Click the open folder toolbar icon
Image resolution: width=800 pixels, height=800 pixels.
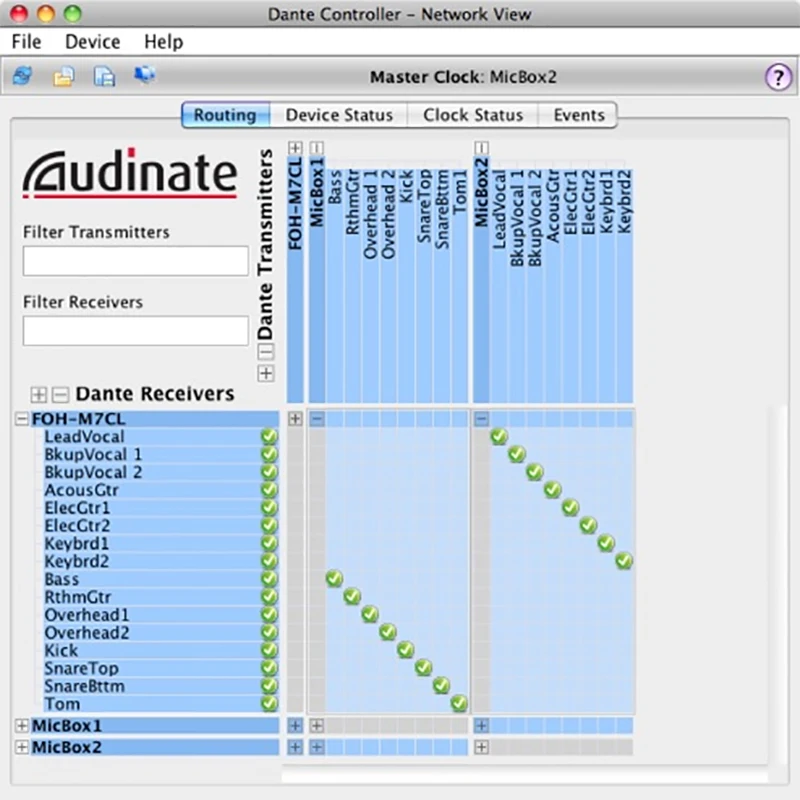[x=63, y=77]
